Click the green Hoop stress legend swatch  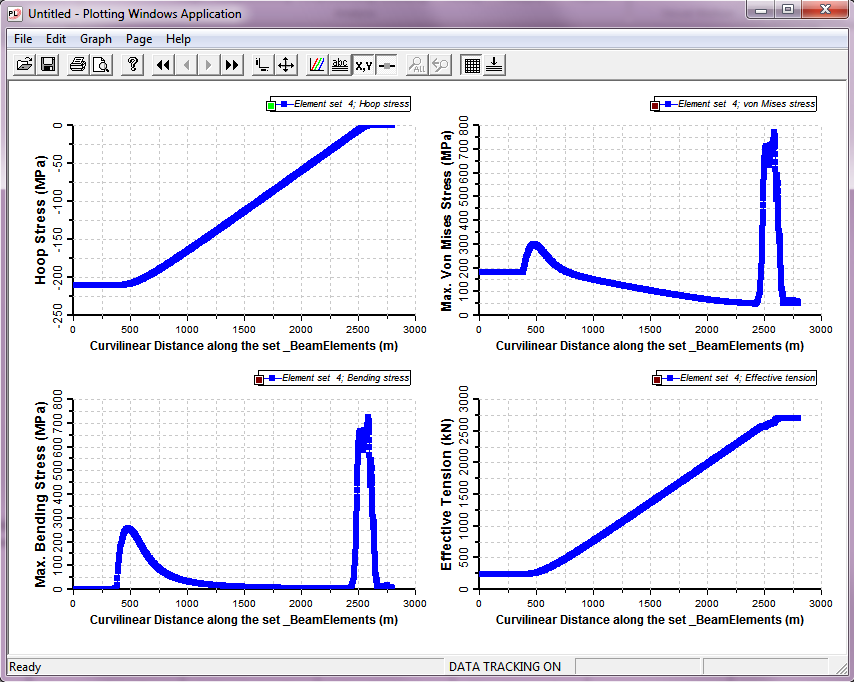point(271,105)
